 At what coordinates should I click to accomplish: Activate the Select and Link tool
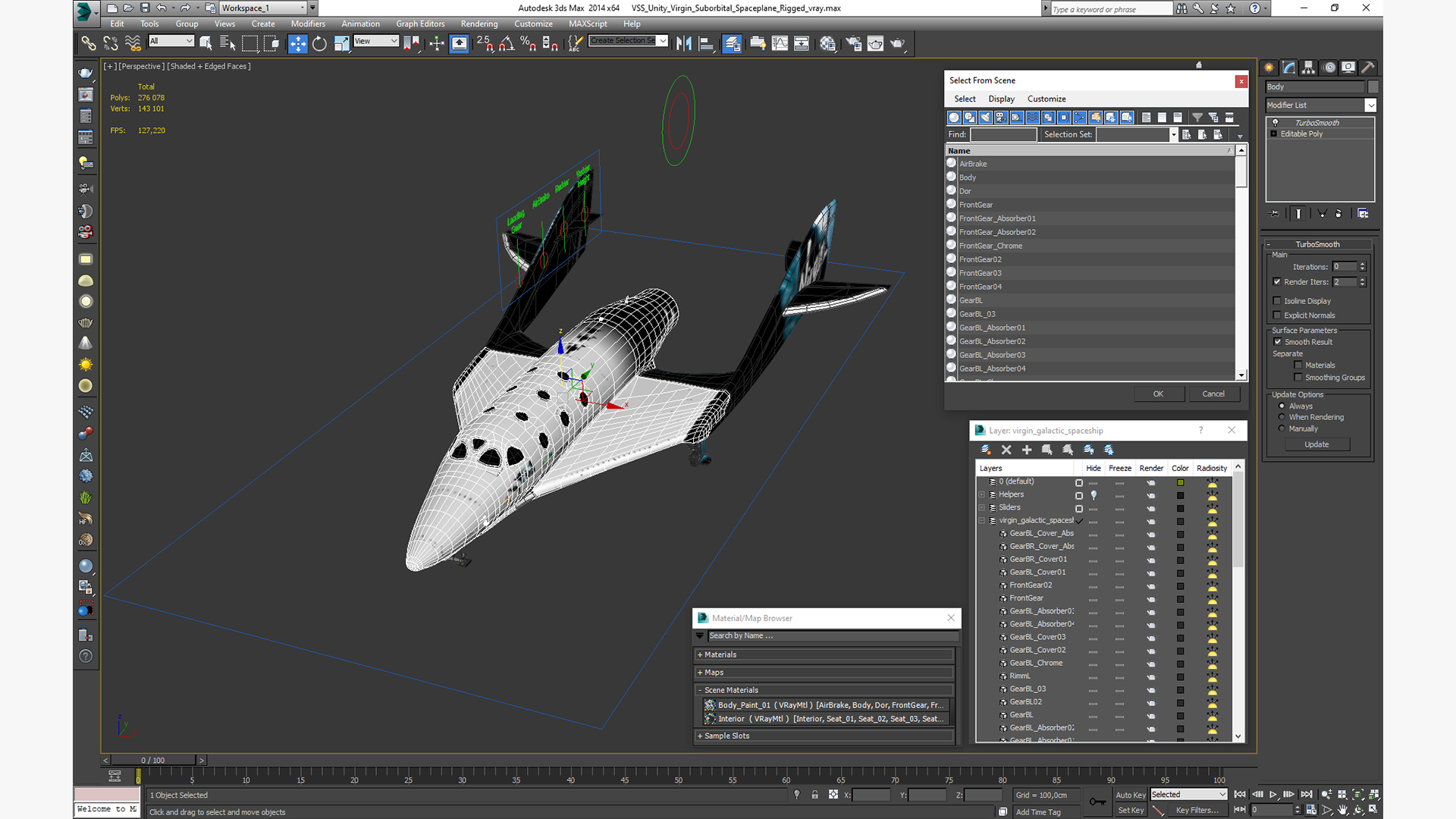(x=89, y=43)
